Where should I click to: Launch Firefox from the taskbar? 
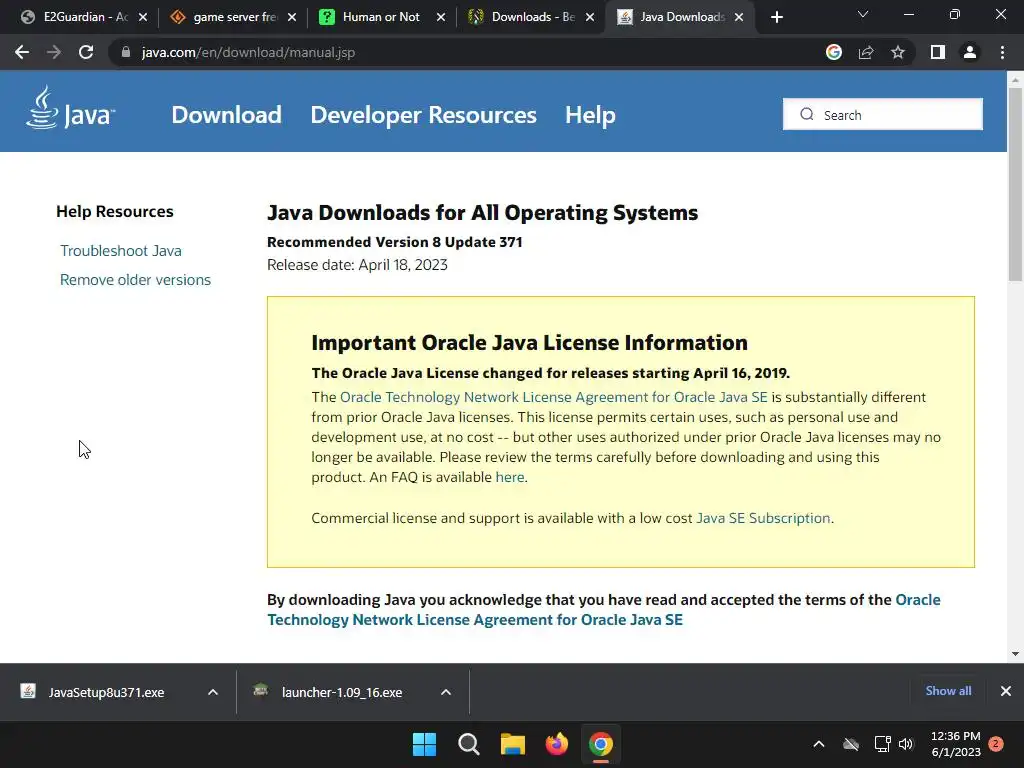[556, 744]
